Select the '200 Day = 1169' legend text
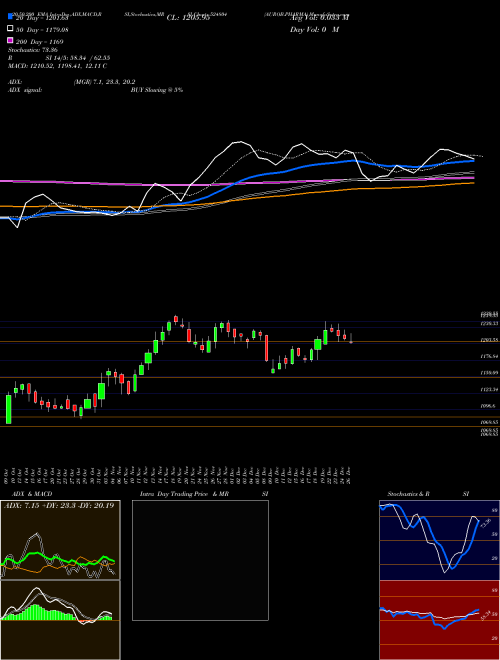 click(x=40, y=42)
